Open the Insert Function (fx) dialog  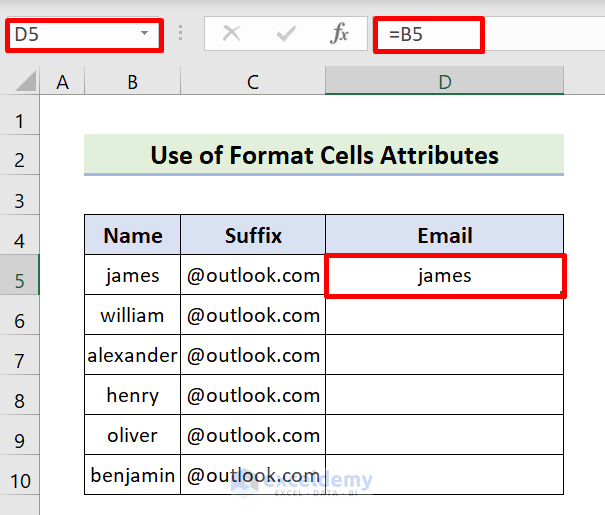point(340,34)
